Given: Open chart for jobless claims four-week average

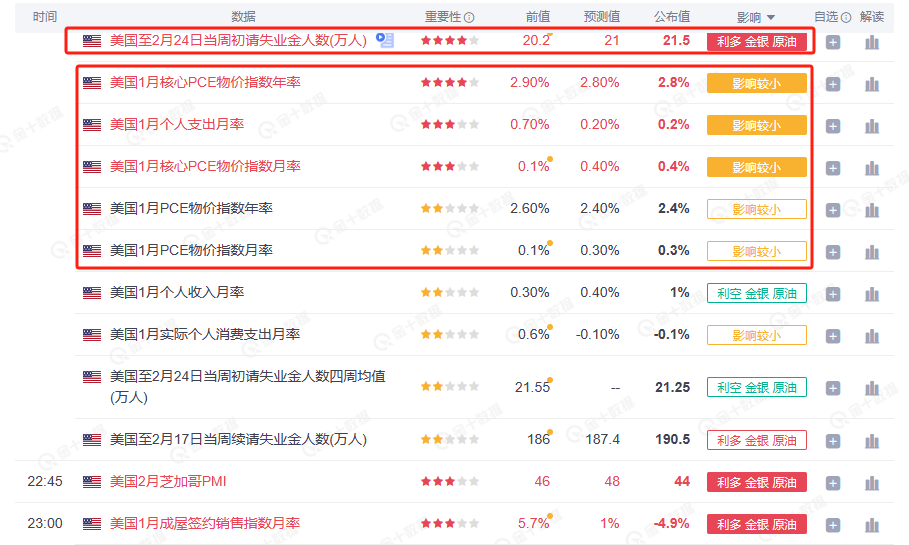Looking at the screenshot, I should point(872,388).
